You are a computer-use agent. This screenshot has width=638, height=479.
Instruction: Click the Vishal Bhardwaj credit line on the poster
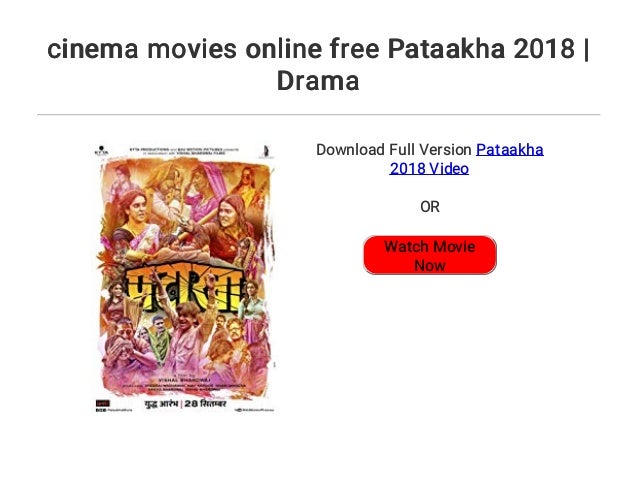point(182,378)
